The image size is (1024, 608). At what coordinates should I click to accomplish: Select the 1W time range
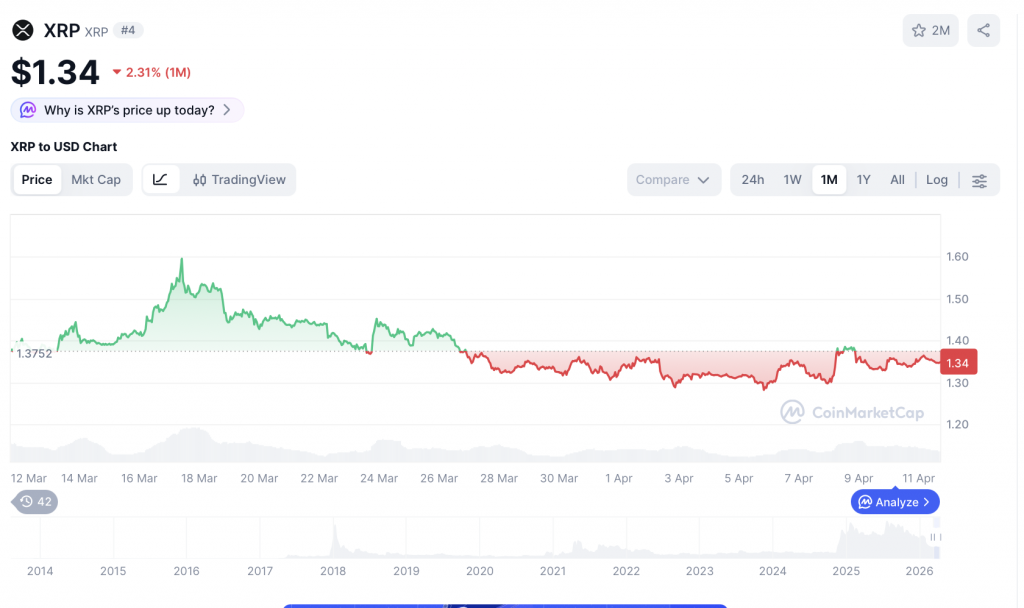coord(792,180)
